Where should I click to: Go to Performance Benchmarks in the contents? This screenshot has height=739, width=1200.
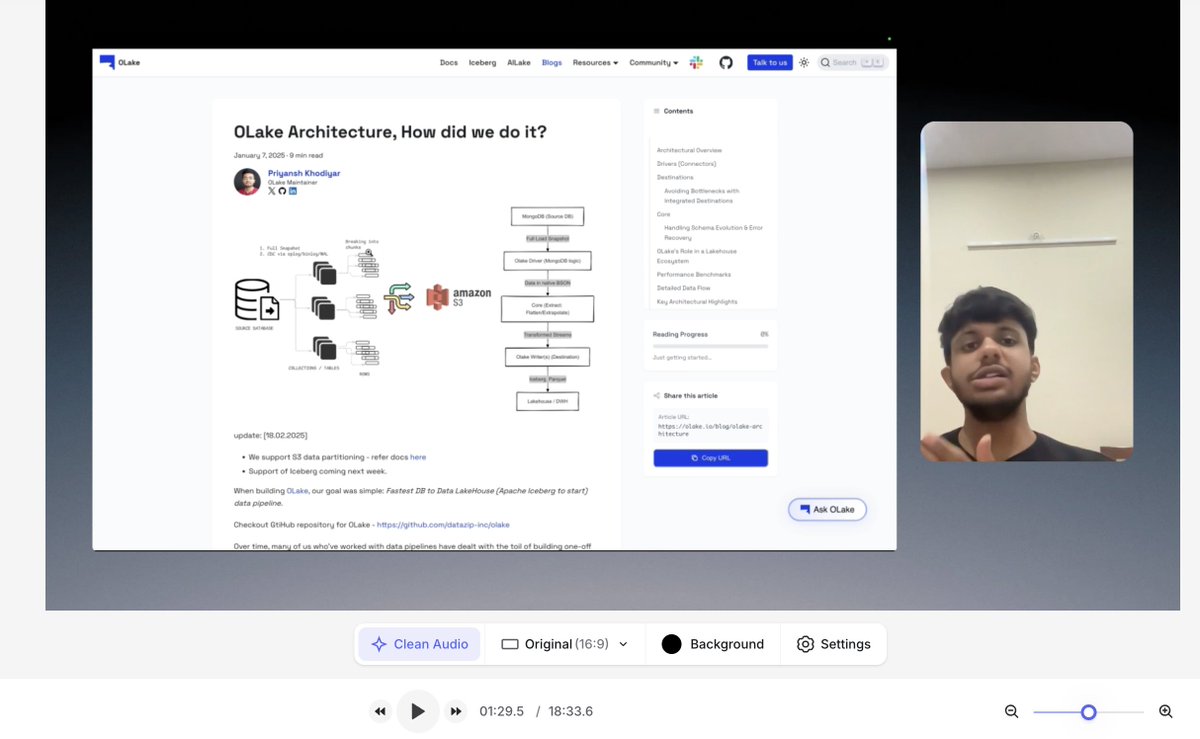(694, 274)
